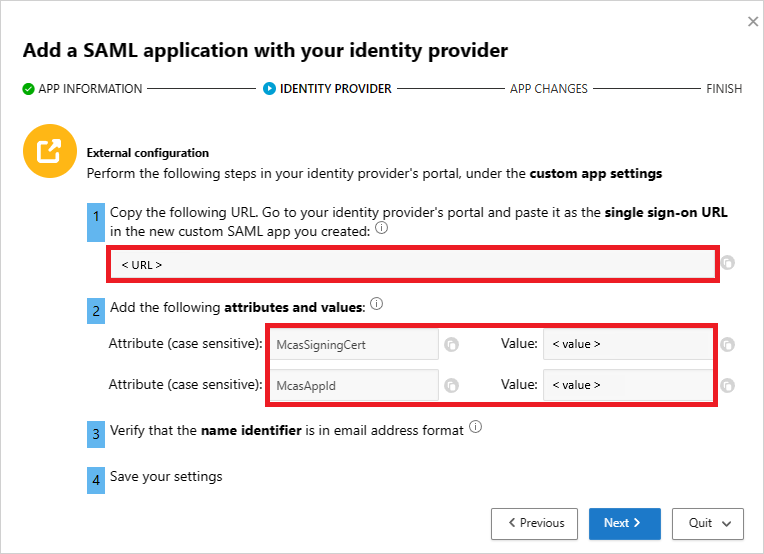Viewport: 764px width, 554px height.
Task: Close the SAML application dialog
Action: pyautogui.click(x=753, y=21)
